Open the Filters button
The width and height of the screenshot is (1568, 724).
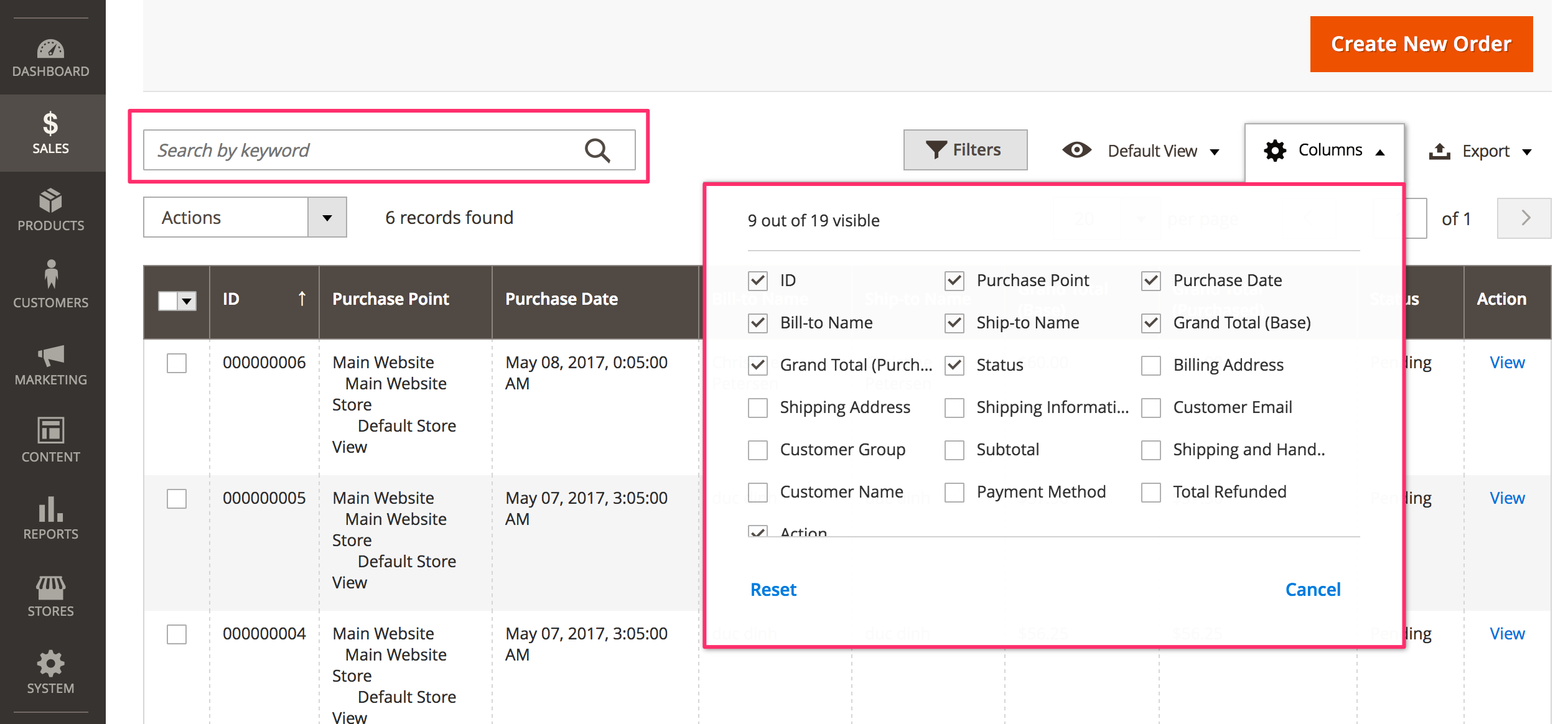click(x=965, y=150)
